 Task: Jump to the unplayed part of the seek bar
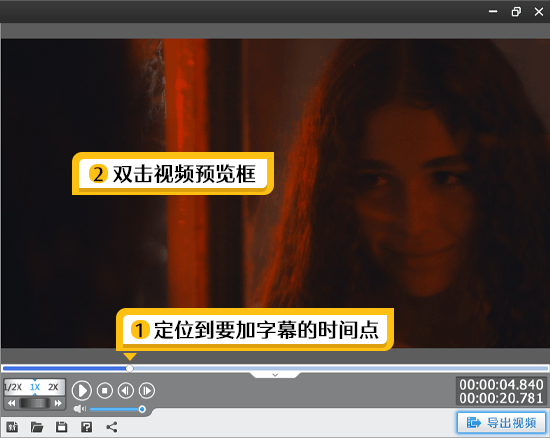click(x=341, y=368)
